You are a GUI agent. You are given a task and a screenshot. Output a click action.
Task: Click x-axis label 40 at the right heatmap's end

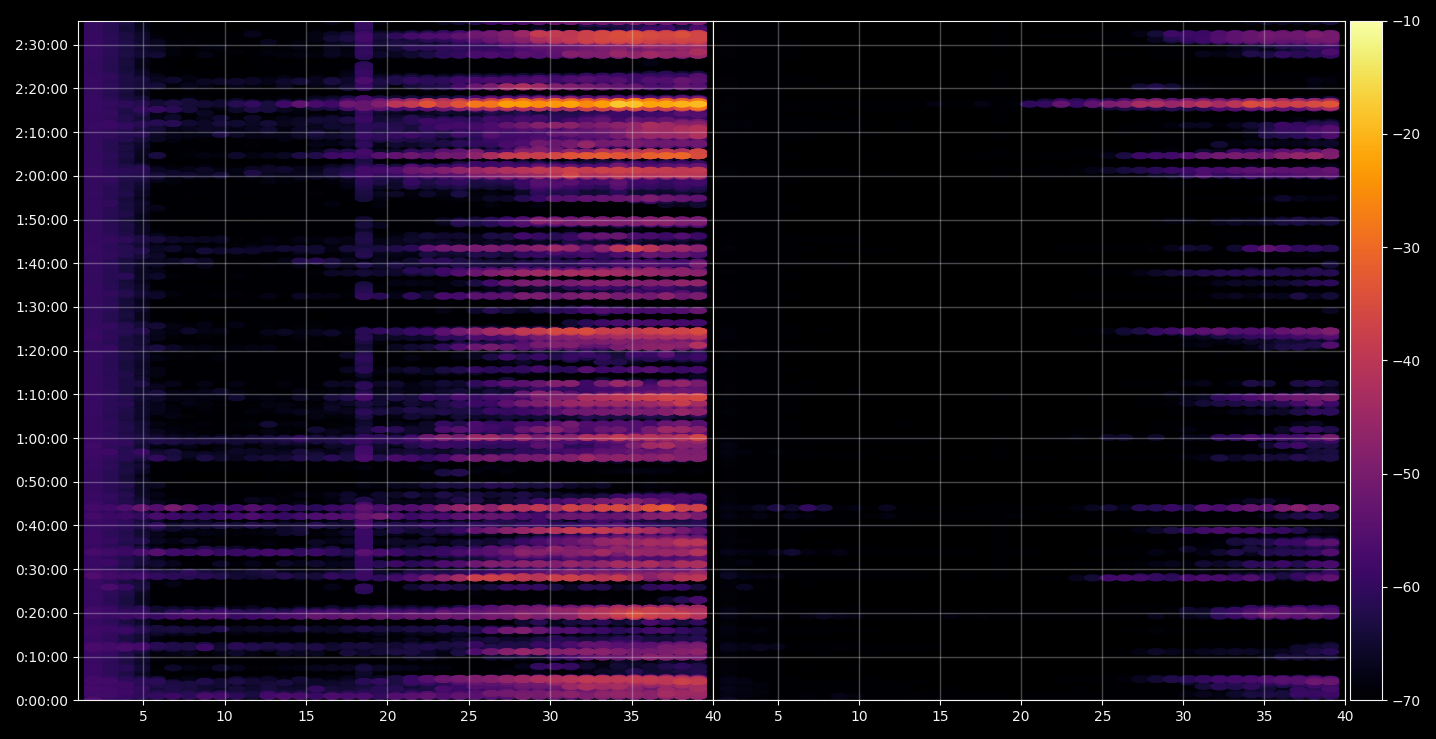[x=1345, y=716]
